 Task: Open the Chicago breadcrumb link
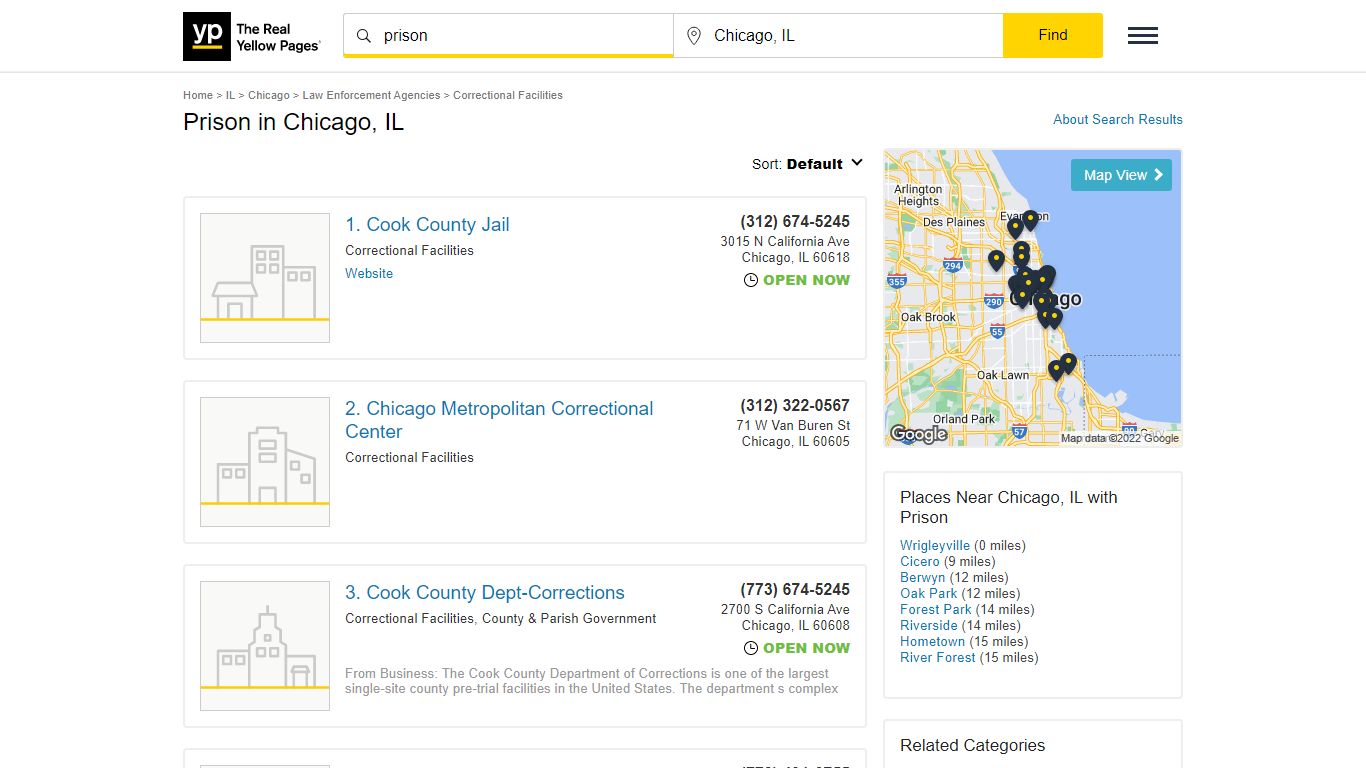269,95
